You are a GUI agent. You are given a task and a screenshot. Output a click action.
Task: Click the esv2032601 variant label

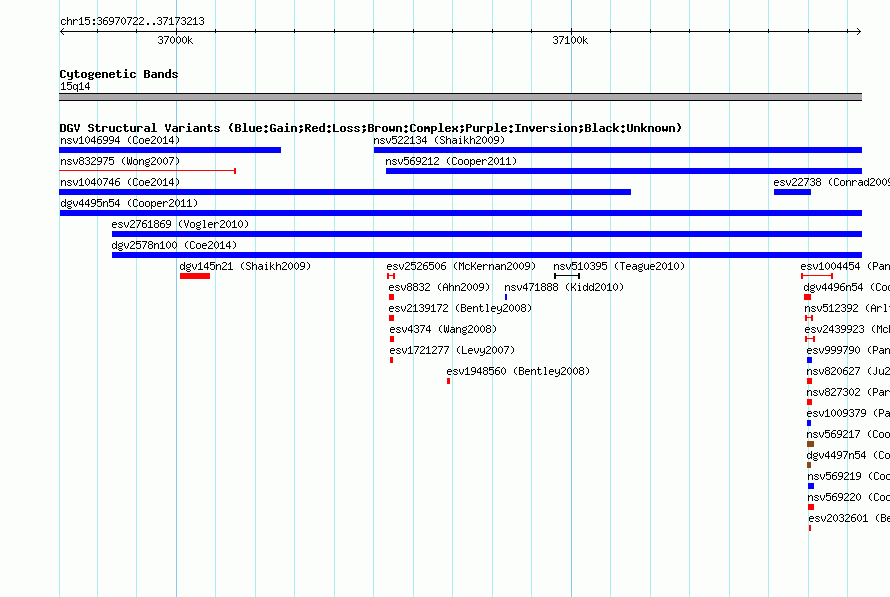[x=849, y=518]
